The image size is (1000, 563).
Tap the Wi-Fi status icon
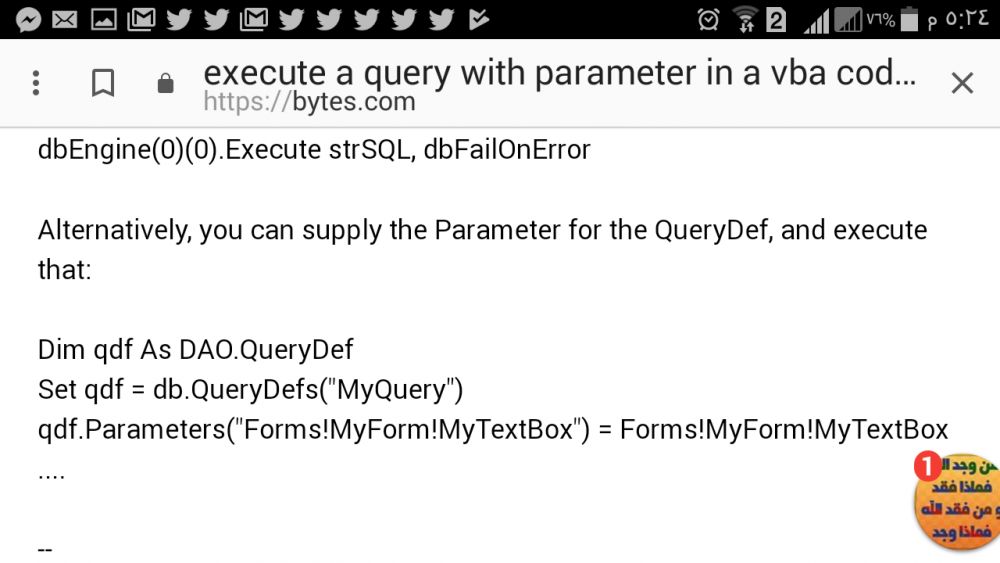point(745,20)
